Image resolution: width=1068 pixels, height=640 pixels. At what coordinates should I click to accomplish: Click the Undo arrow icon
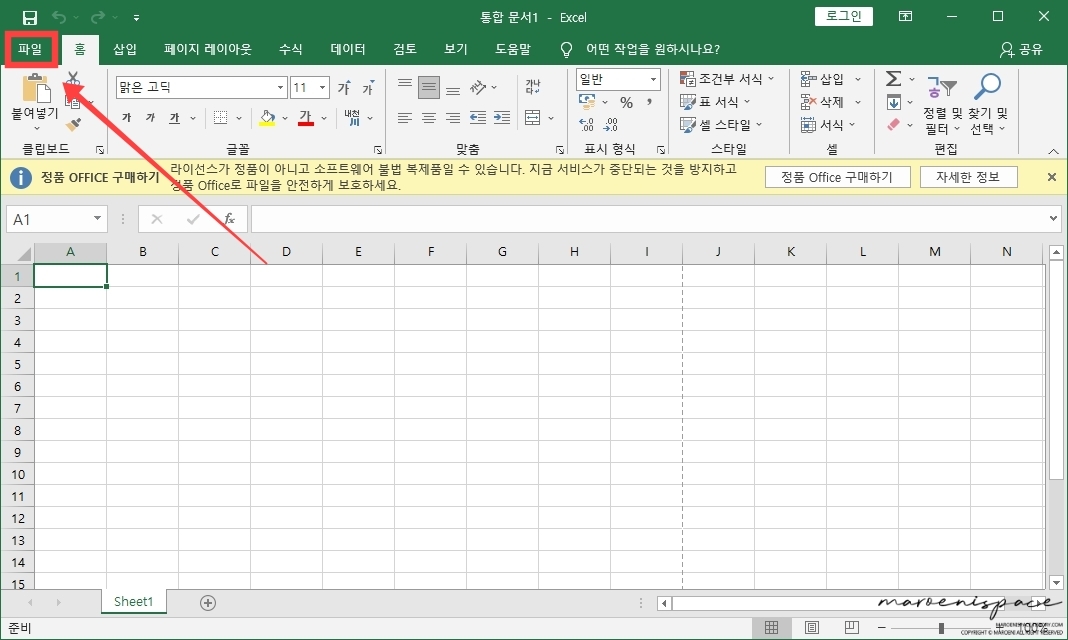59,18
